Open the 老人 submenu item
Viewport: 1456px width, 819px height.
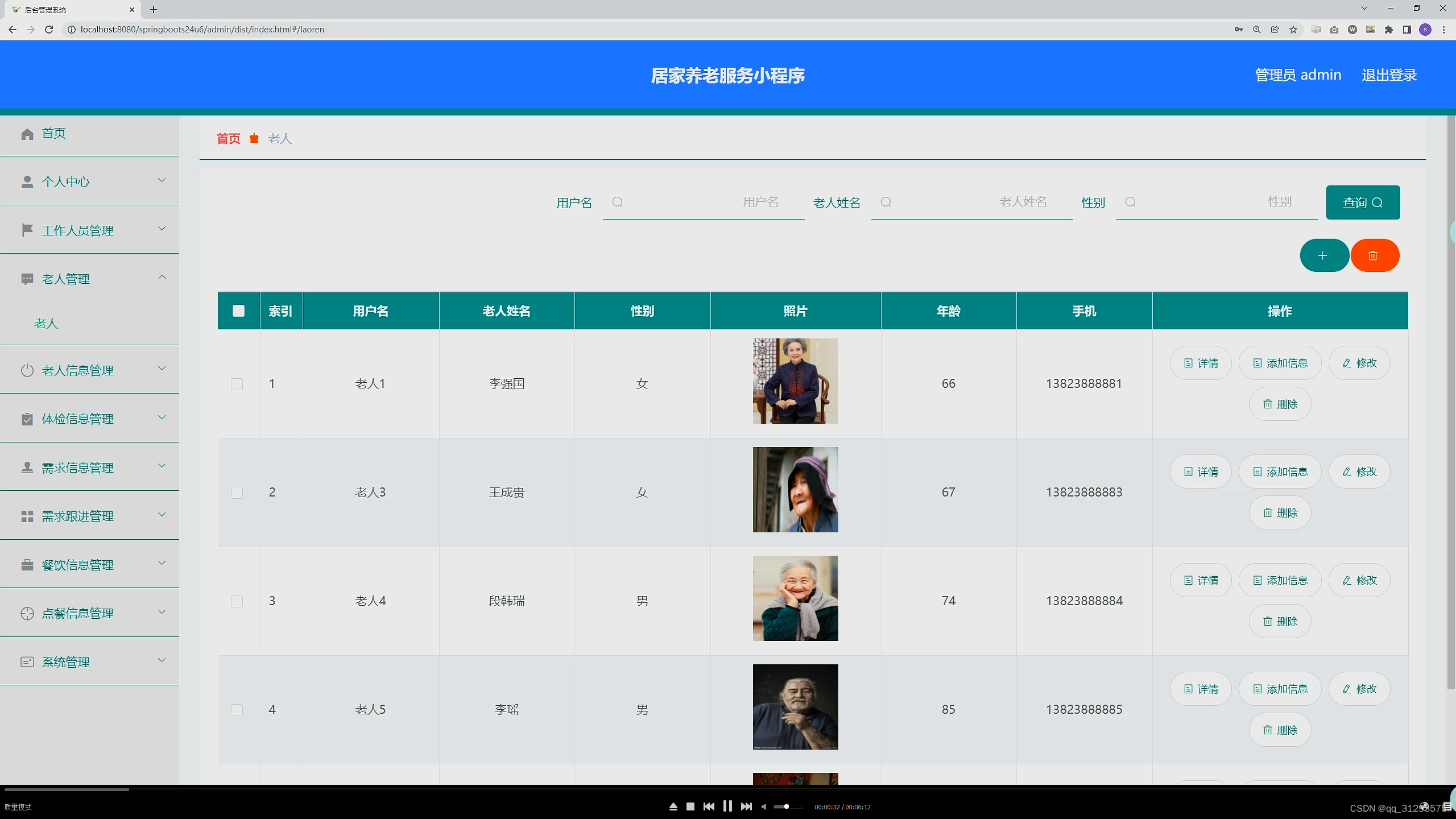point(46,323)
